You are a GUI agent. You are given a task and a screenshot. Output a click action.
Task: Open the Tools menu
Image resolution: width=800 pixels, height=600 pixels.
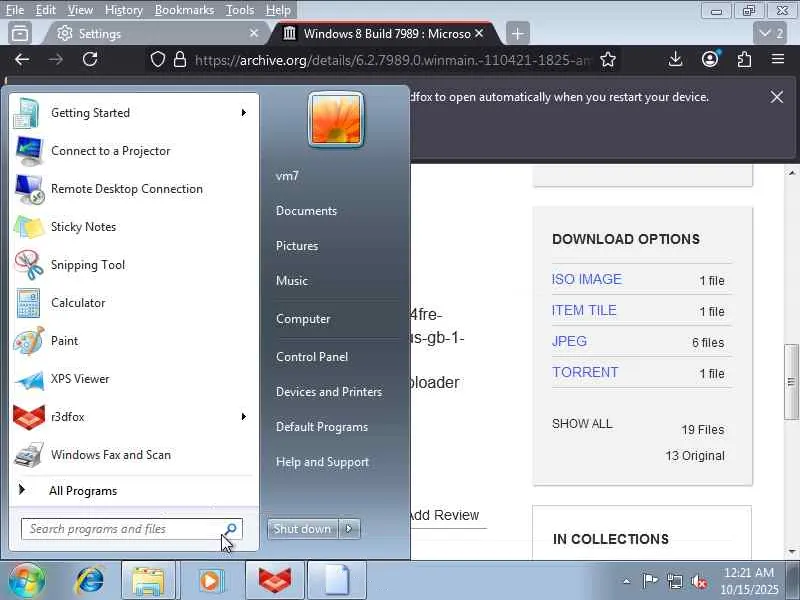pos(240,10)
